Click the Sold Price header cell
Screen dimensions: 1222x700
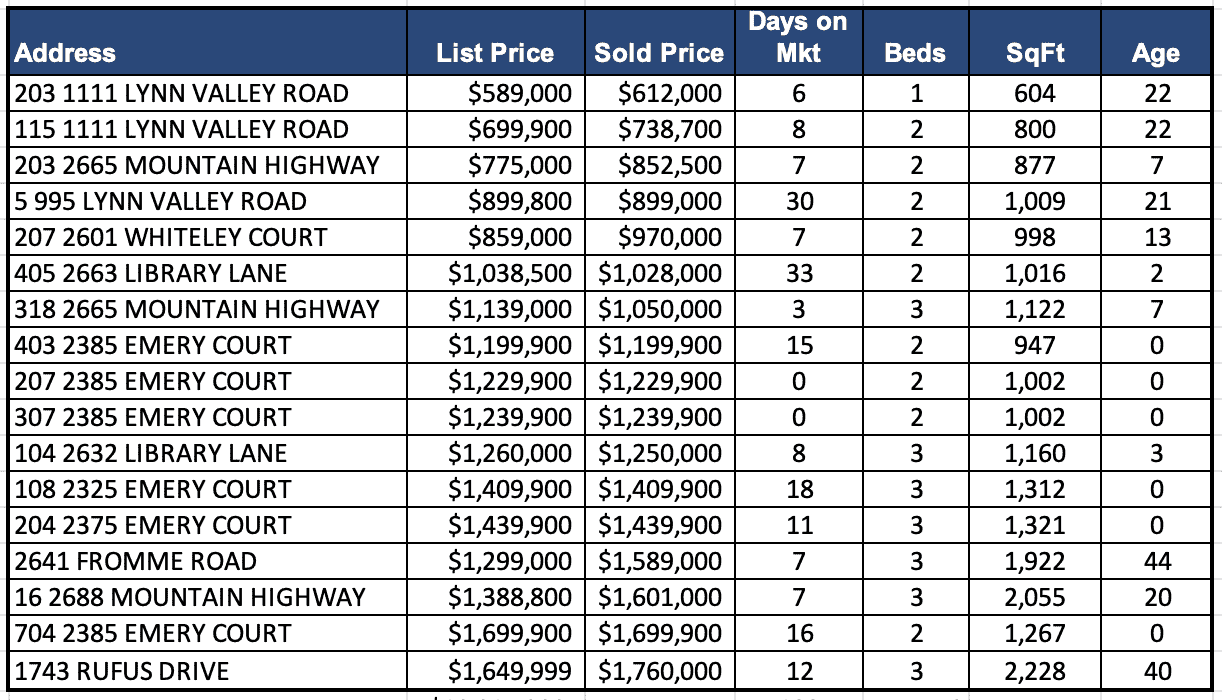click(659, 53)
